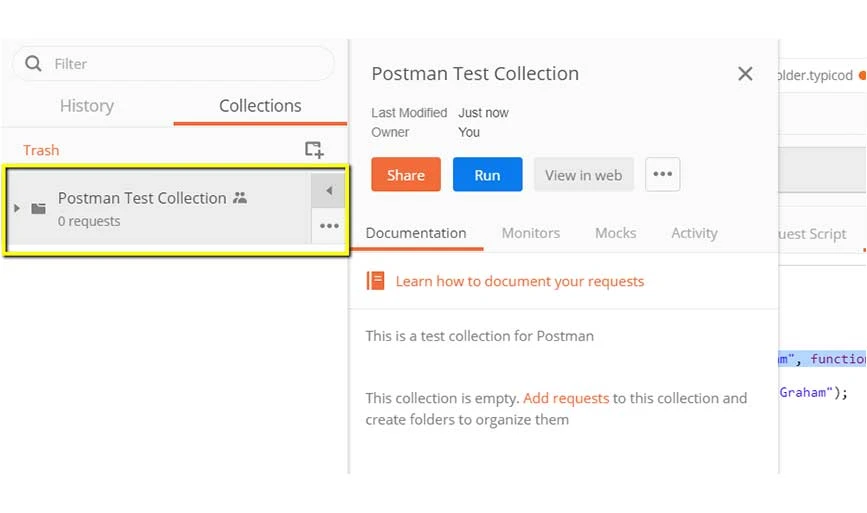Open the collection row's three-dots menu
Image resolution: width=867 pixels, height=513 pixels.
(x=329, y=226)
